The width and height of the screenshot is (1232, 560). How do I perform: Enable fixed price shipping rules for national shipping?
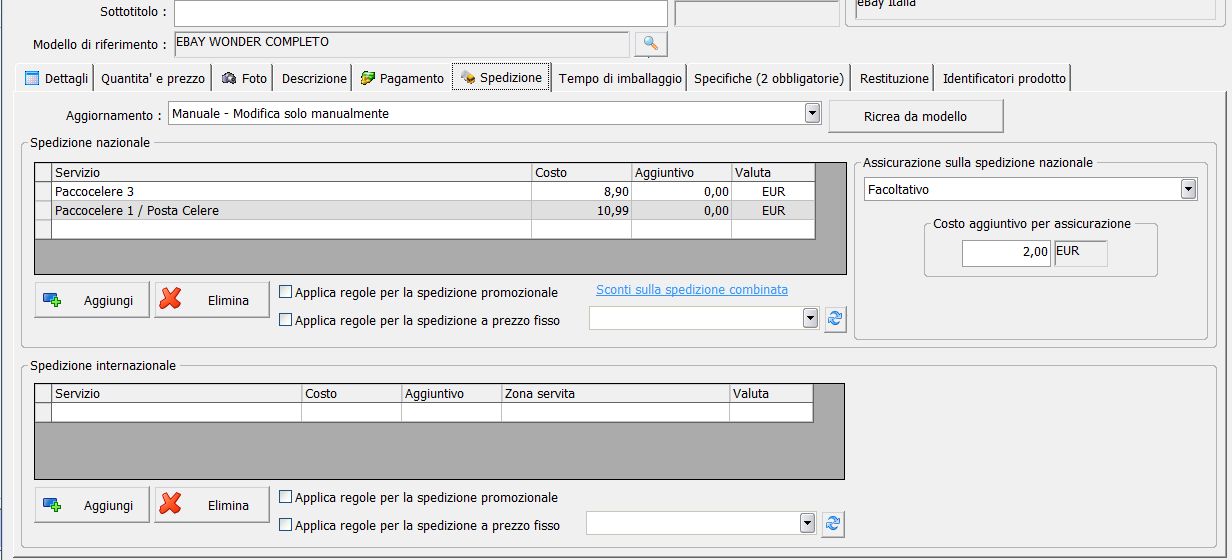coord(286,321)
